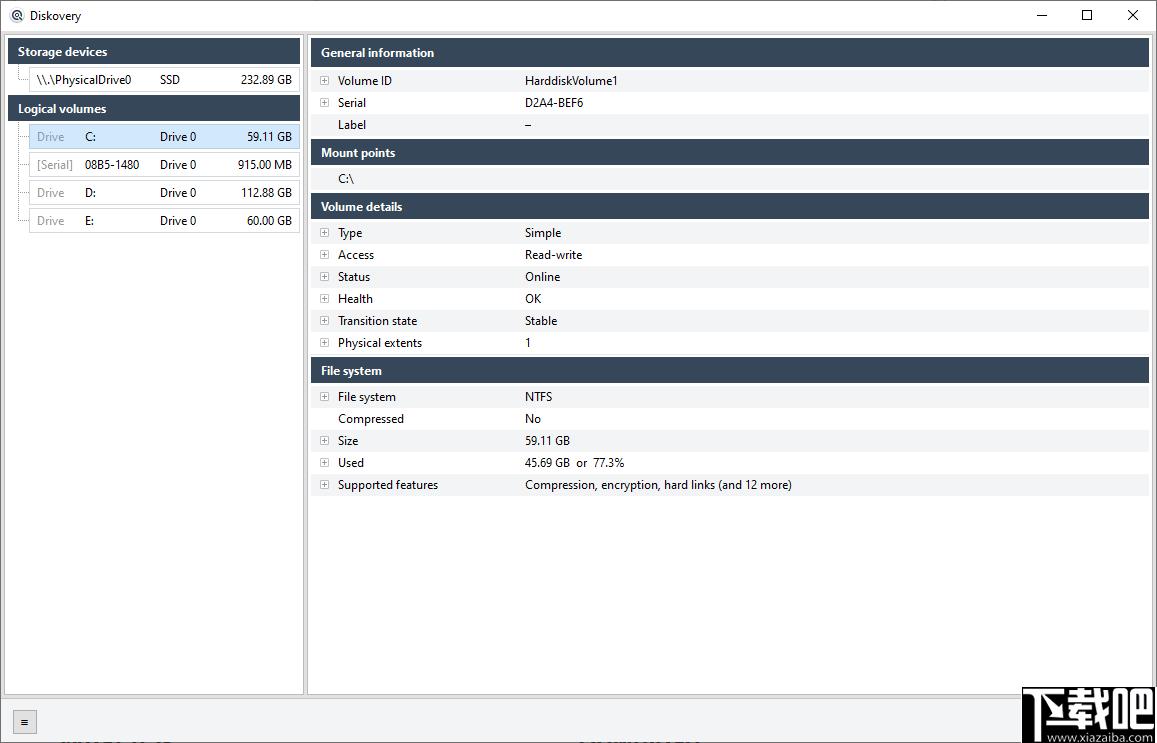
Task: Expand the Serial row details
Action: [324, 103]
